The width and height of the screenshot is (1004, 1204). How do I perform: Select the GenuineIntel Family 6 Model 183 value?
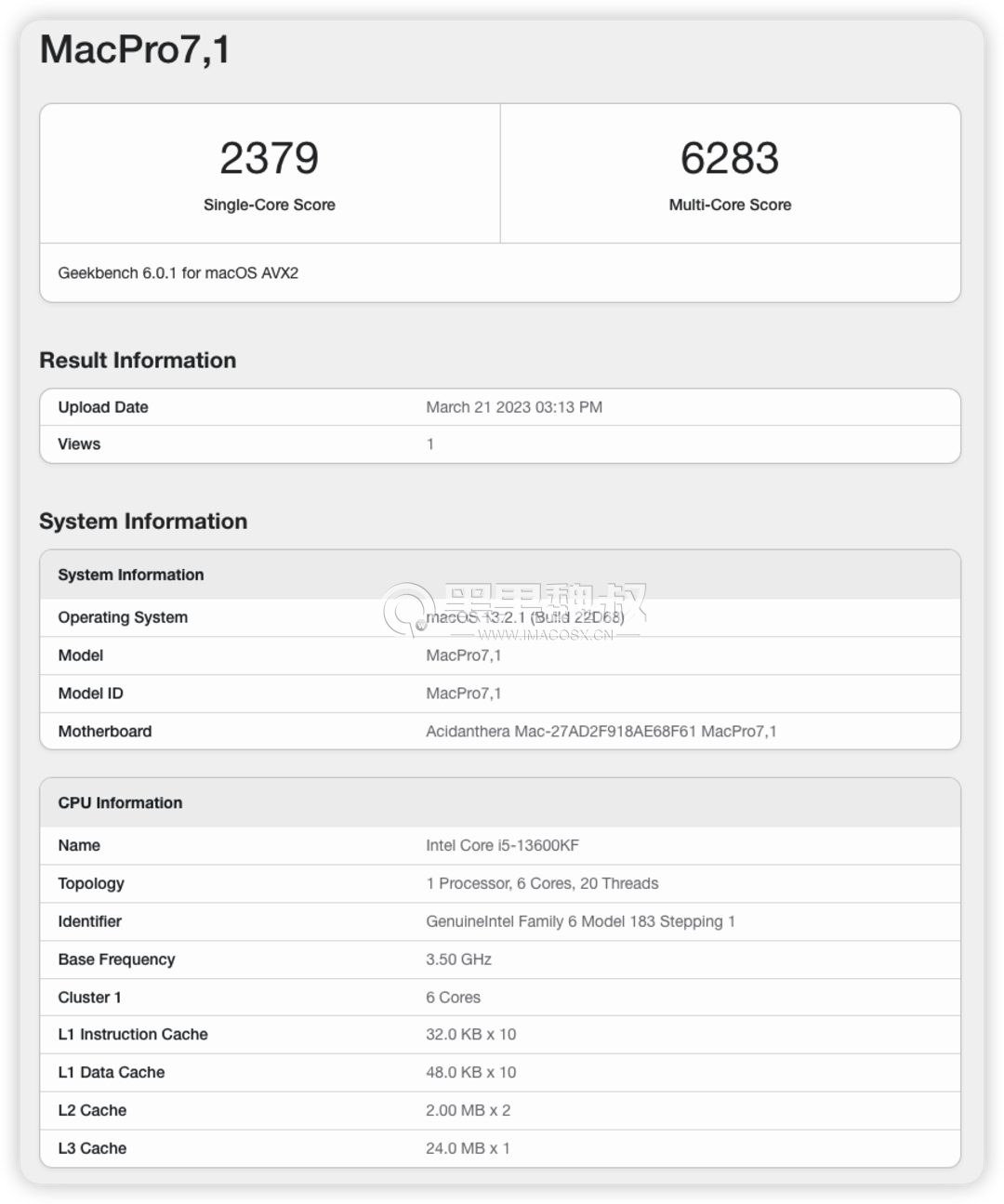[x=581, y=922]
